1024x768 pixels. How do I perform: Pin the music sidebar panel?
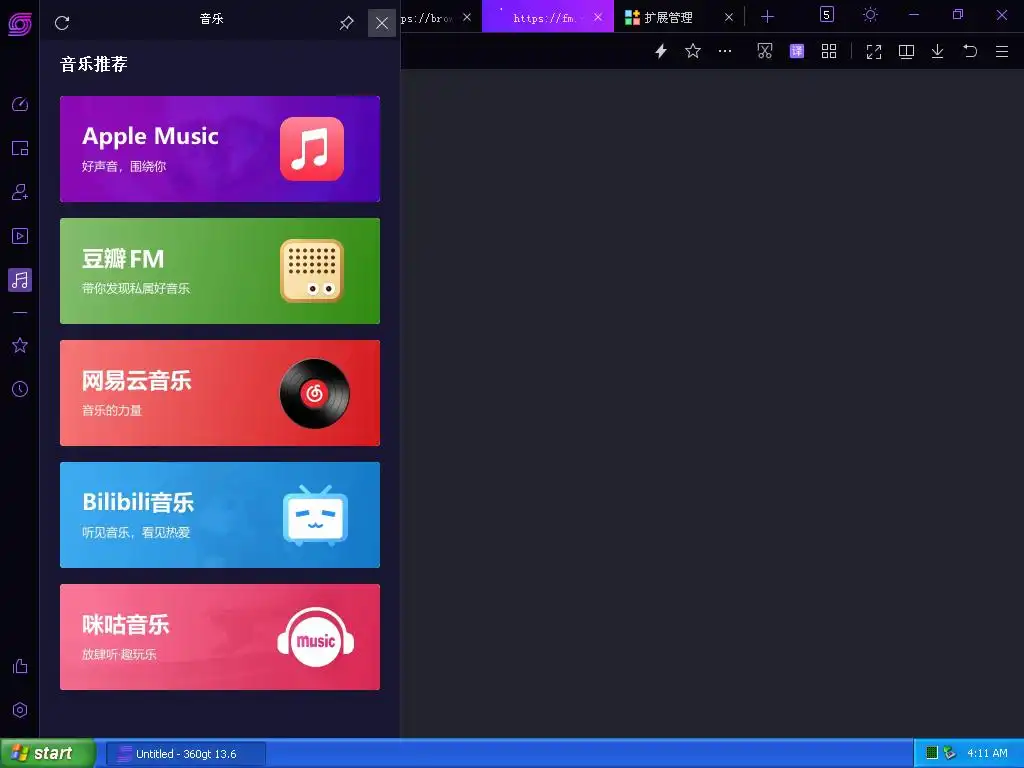346,23
